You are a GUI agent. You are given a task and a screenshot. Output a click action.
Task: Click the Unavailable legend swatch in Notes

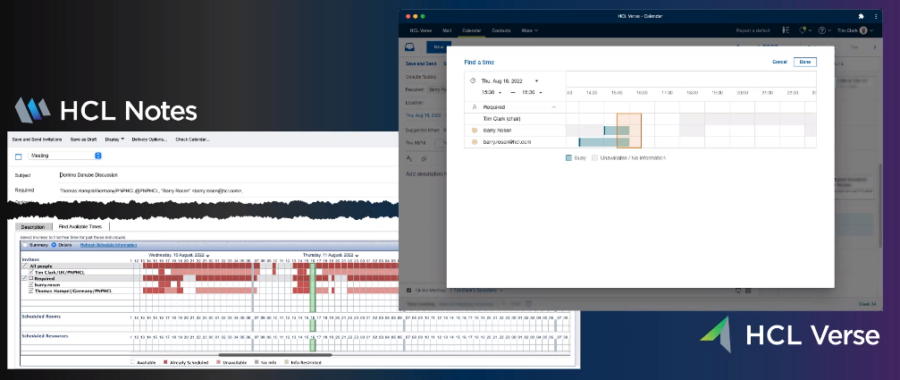tap(219, 363)
